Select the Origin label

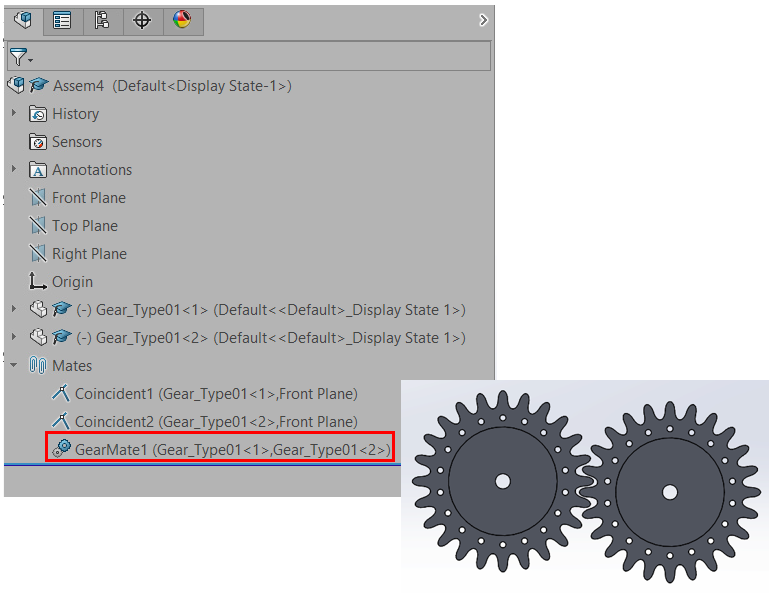72,282
